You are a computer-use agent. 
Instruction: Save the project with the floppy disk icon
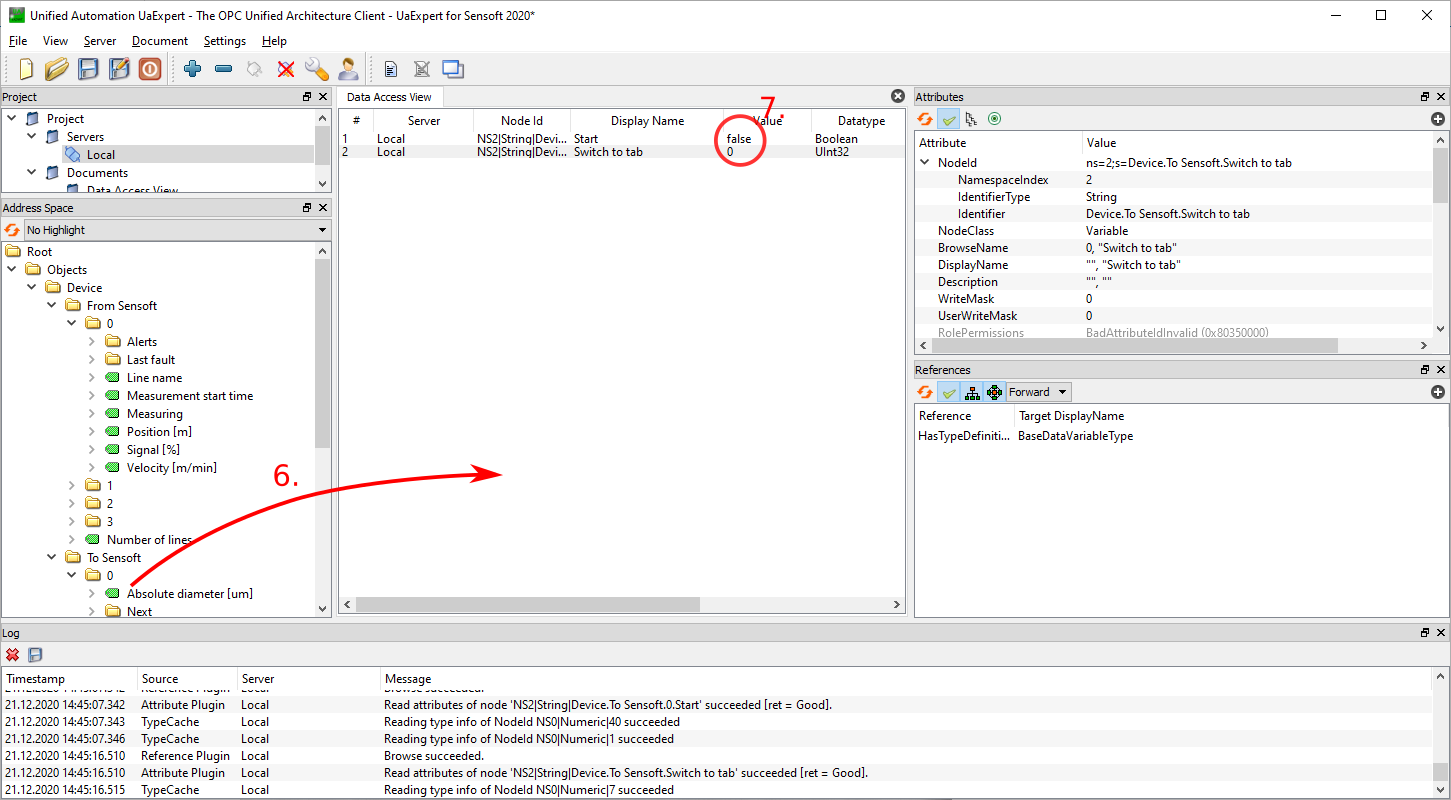(88, 69)
